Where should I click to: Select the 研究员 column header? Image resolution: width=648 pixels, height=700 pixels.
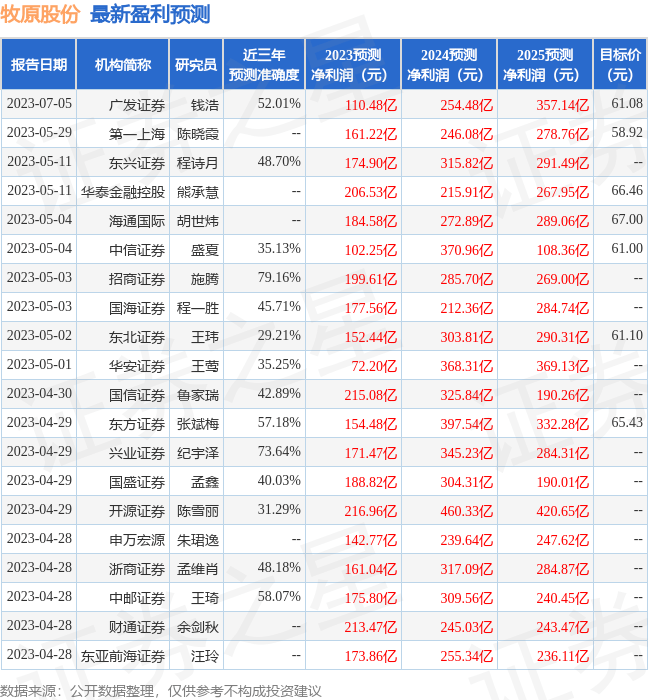(x=195, y=65)
